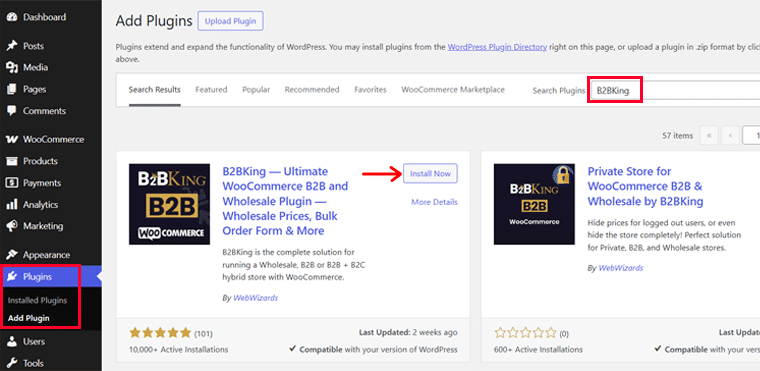
Task: Switch to the Featured tab
Action: [211, 90]
